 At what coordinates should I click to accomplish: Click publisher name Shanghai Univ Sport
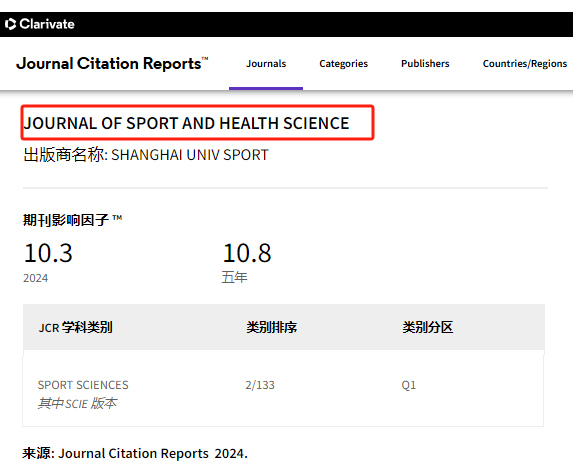190,155
